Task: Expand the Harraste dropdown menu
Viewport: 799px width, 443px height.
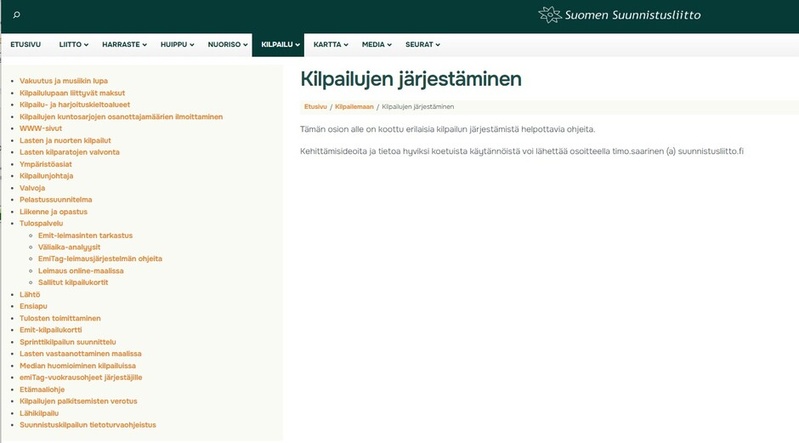Action: point(125,45)
